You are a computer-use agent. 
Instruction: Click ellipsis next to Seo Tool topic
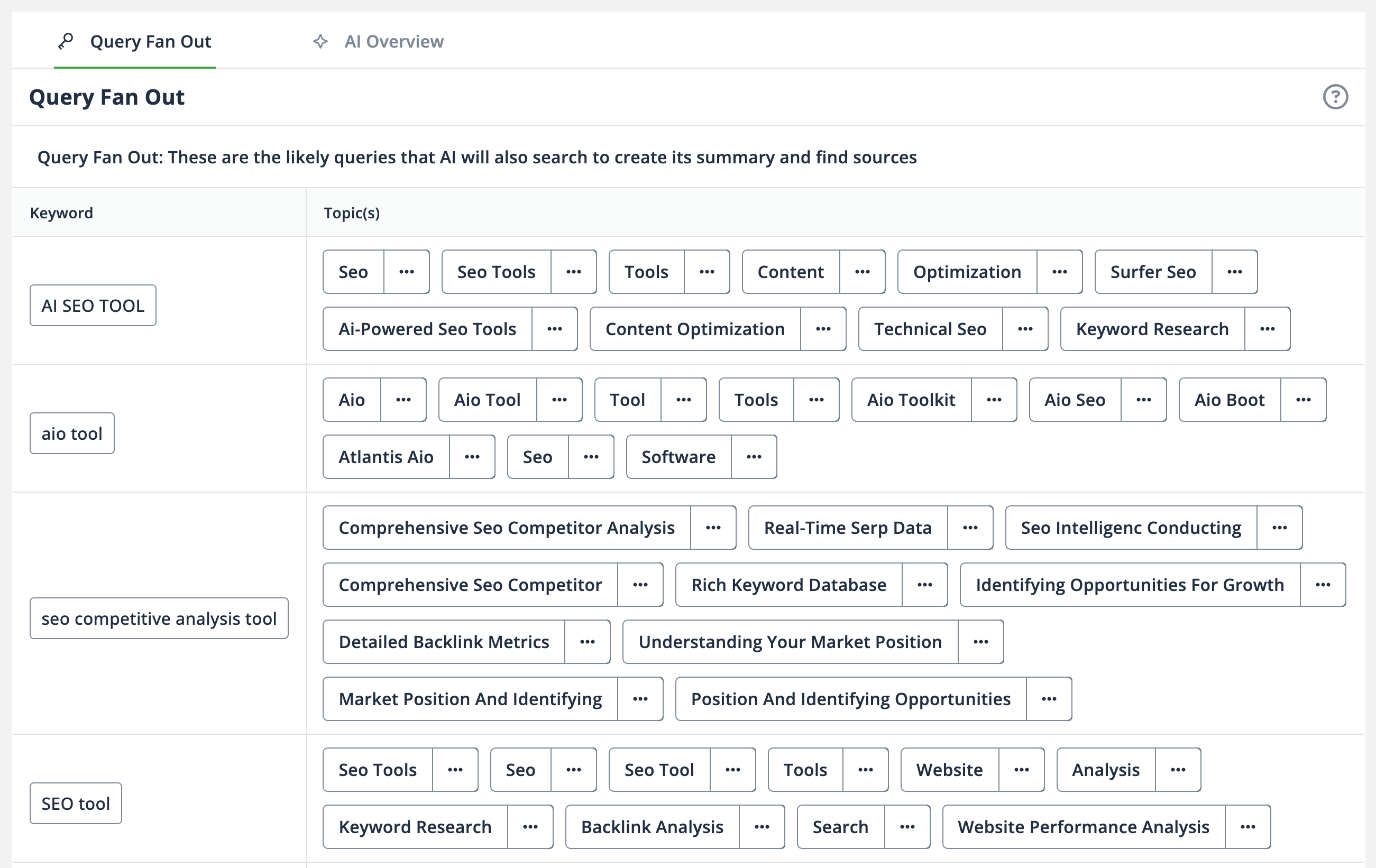click(x=733, y=770)
